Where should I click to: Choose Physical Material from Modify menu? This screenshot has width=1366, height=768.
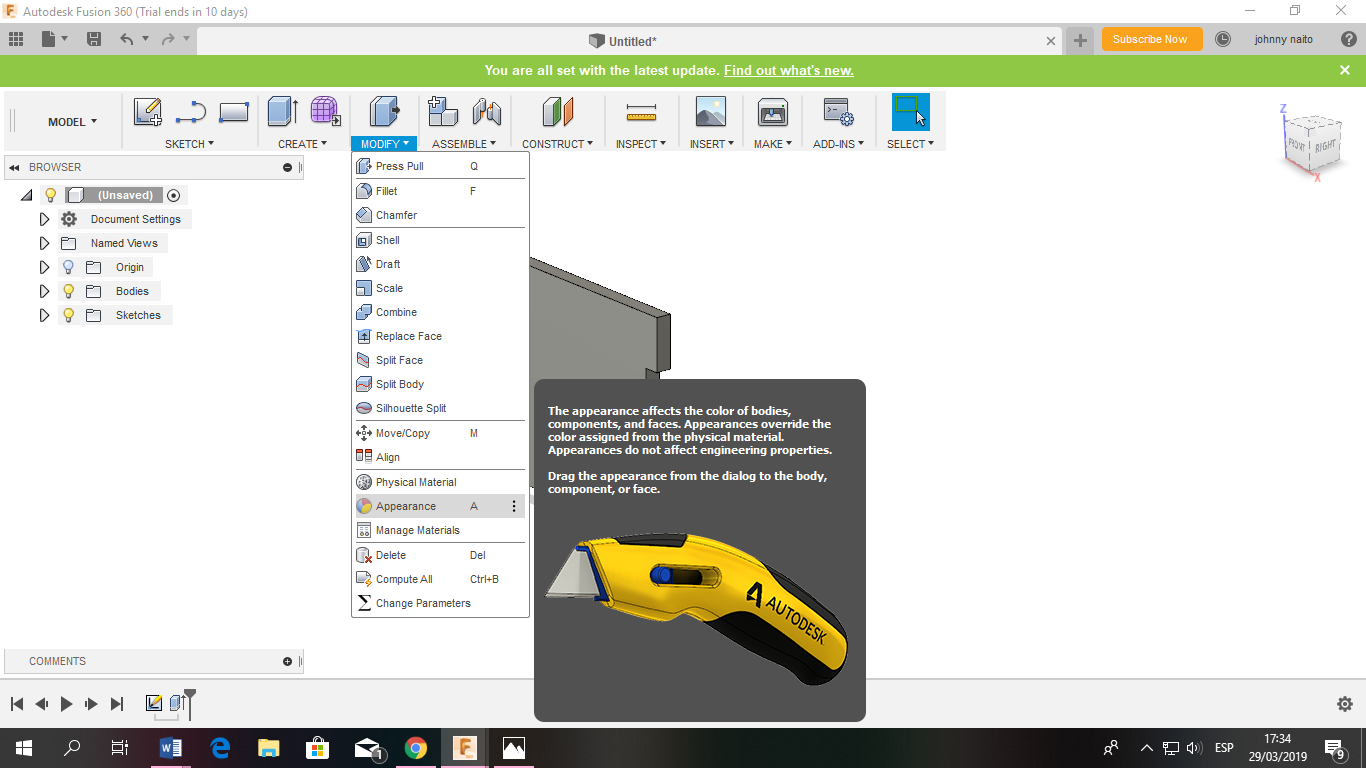tap(440, 482)
